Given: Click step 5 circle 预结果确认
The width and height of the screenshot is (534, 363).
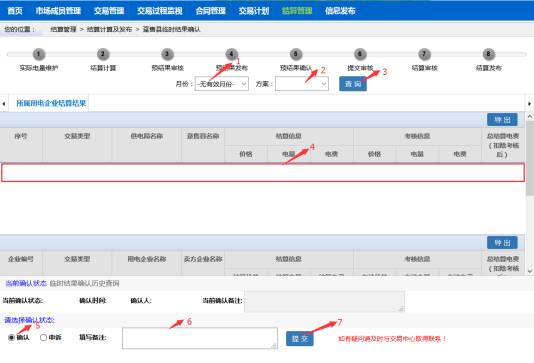Looking at the screenshot, I should coord(296,54).
